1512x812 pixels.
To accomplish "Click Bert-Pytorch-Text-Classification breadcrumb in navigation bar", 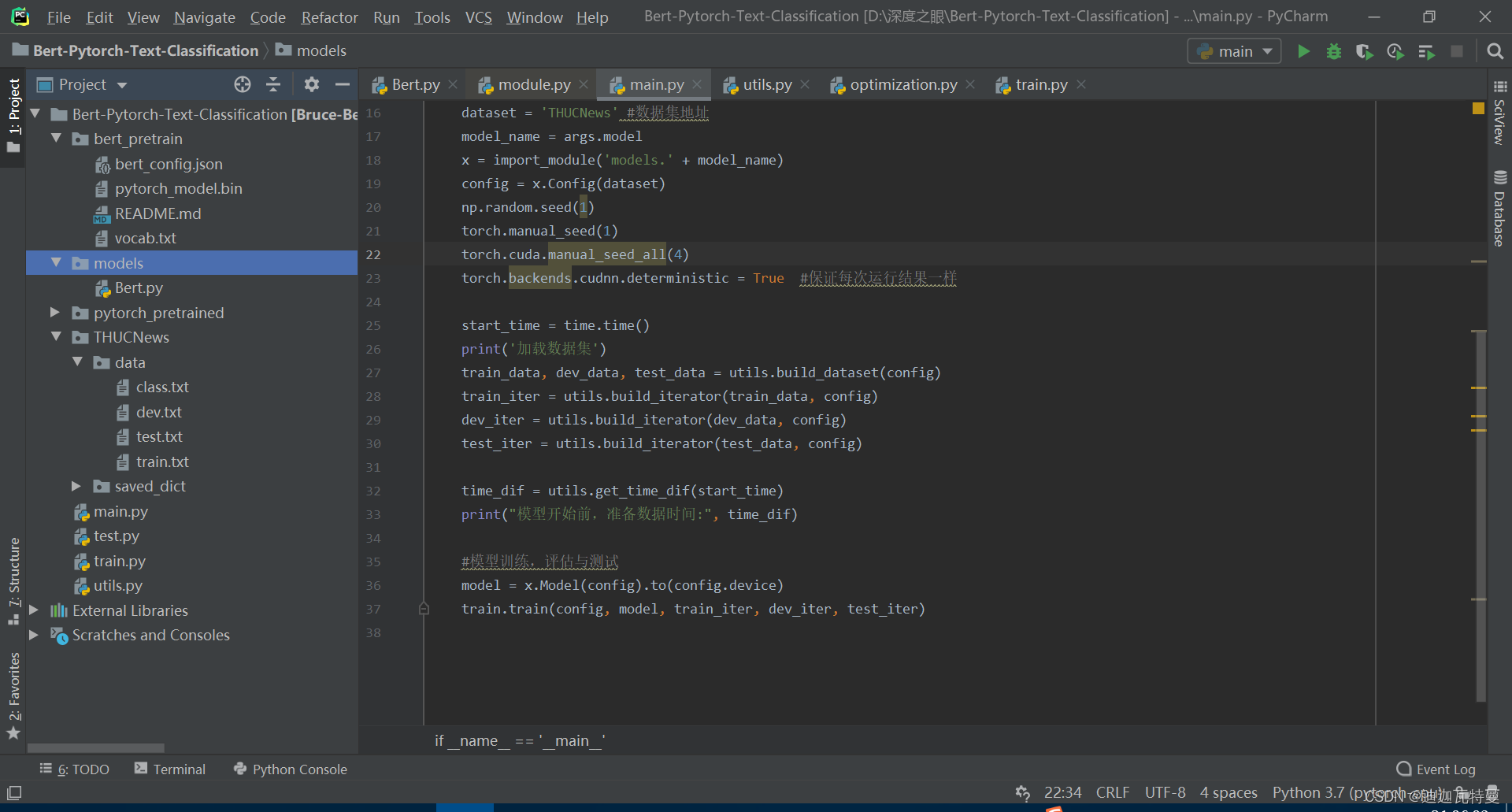I will [x=136, y=50].
